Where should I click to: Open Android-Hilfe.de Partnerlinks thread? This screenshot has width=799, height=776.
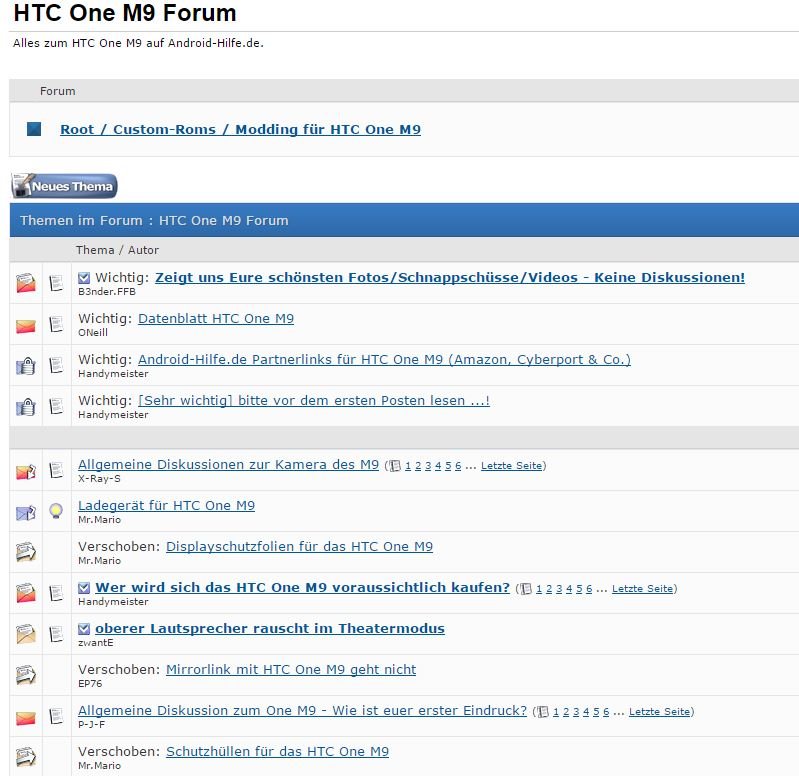pos(384,360)
